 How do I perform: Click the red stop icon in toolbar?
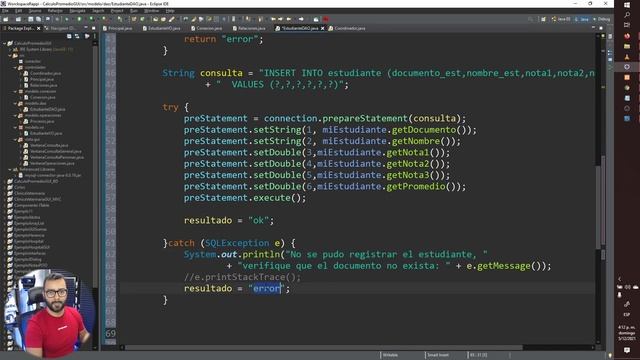[326, 19]
